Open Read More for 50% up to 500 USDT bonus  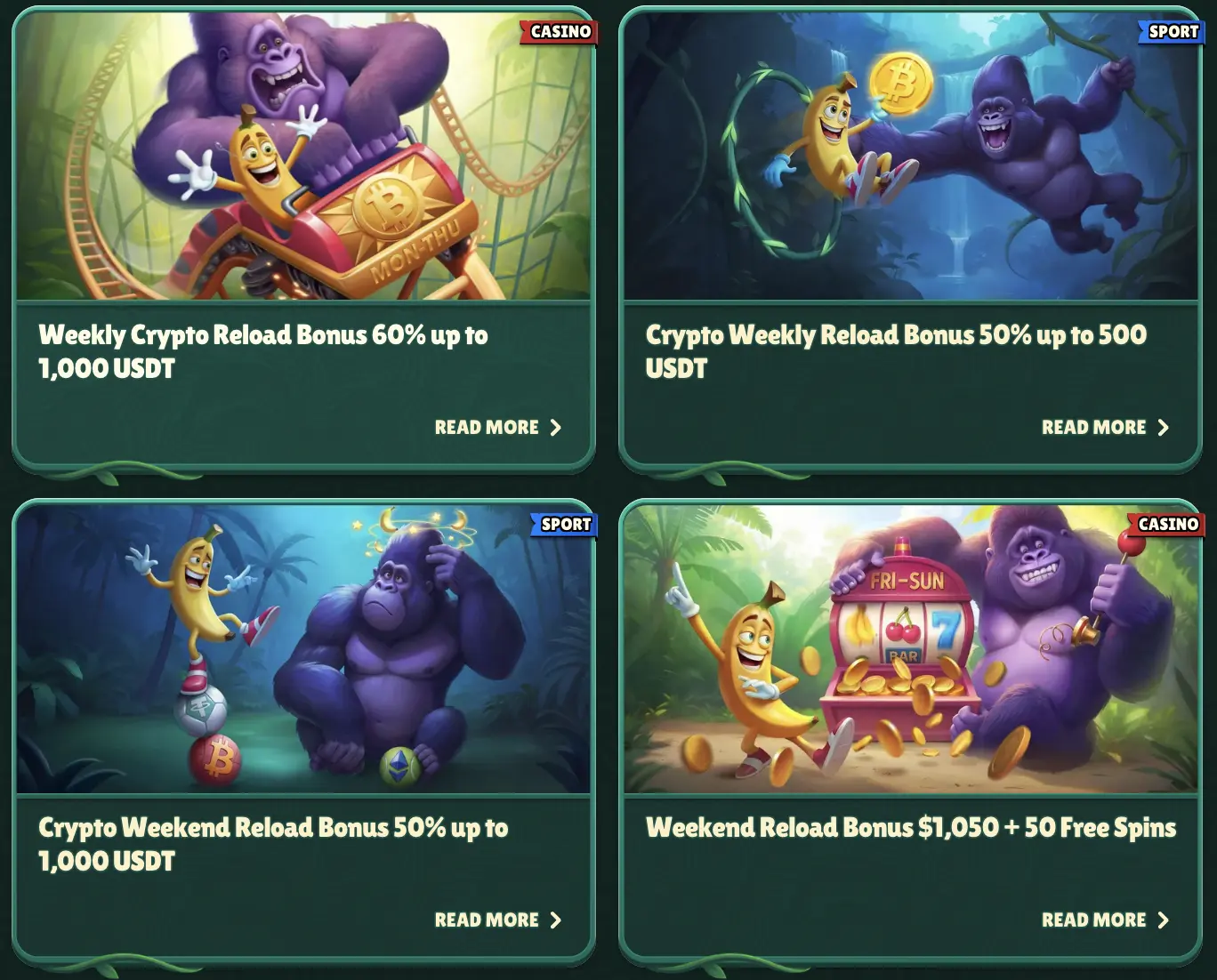coord(1105,428)
